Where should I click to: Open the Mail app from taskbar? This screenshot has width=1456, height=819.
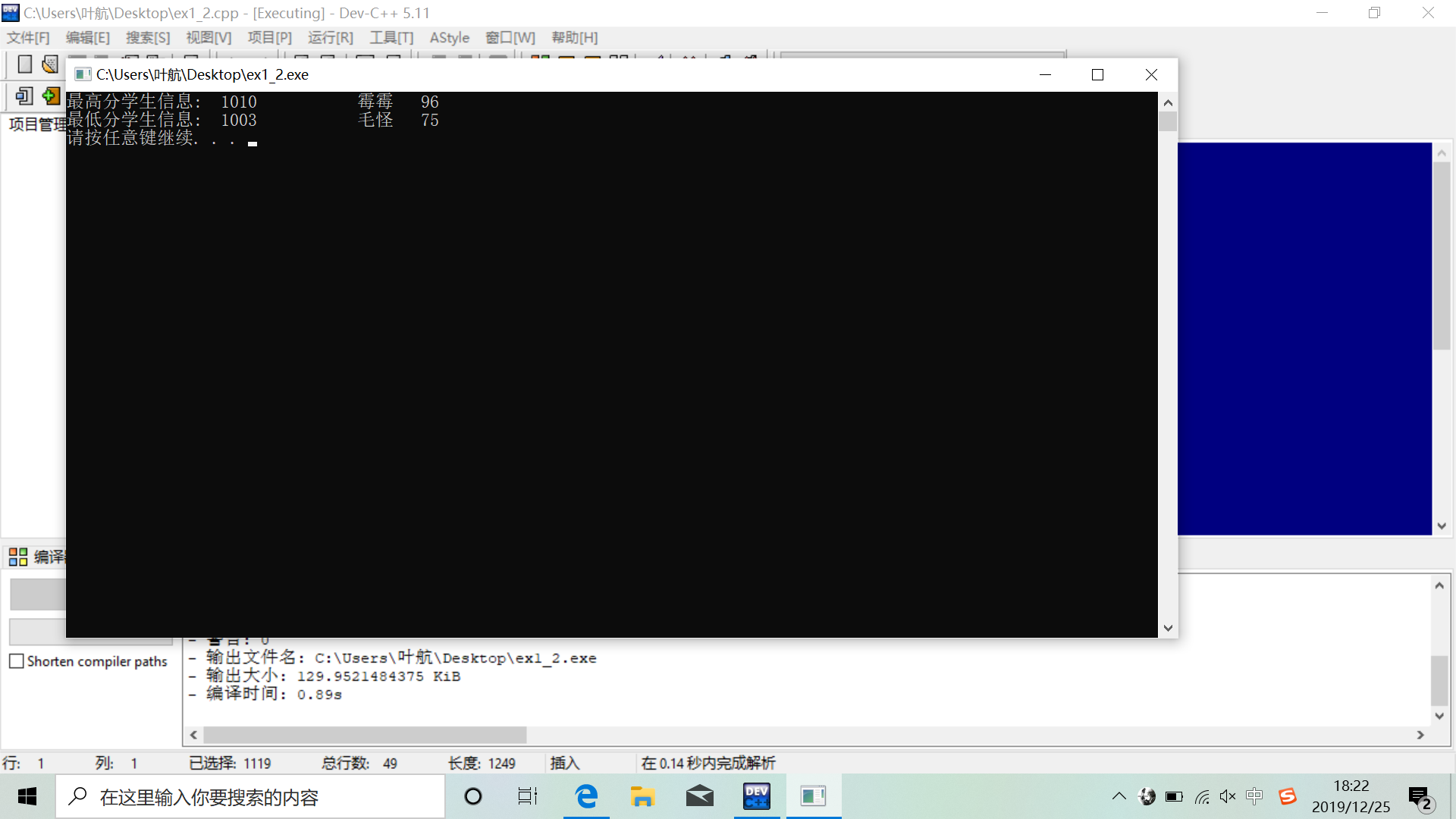pos(699,796)
